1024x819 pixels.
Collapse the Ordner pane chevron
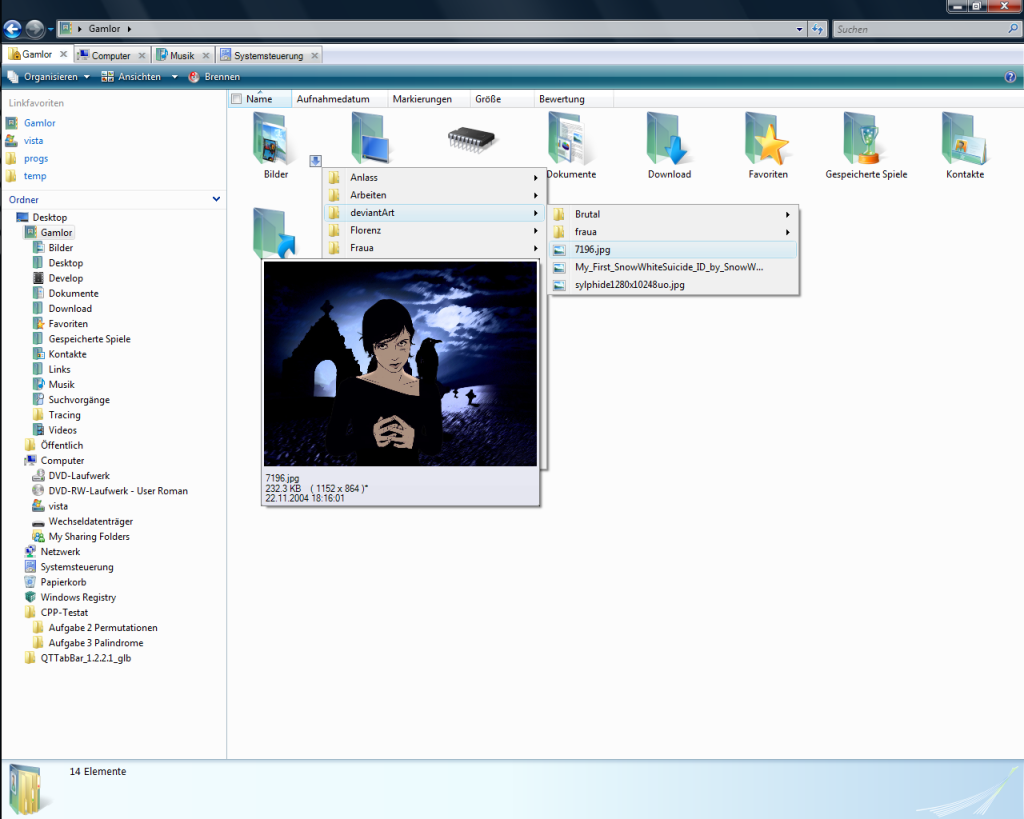coord(216,199)
